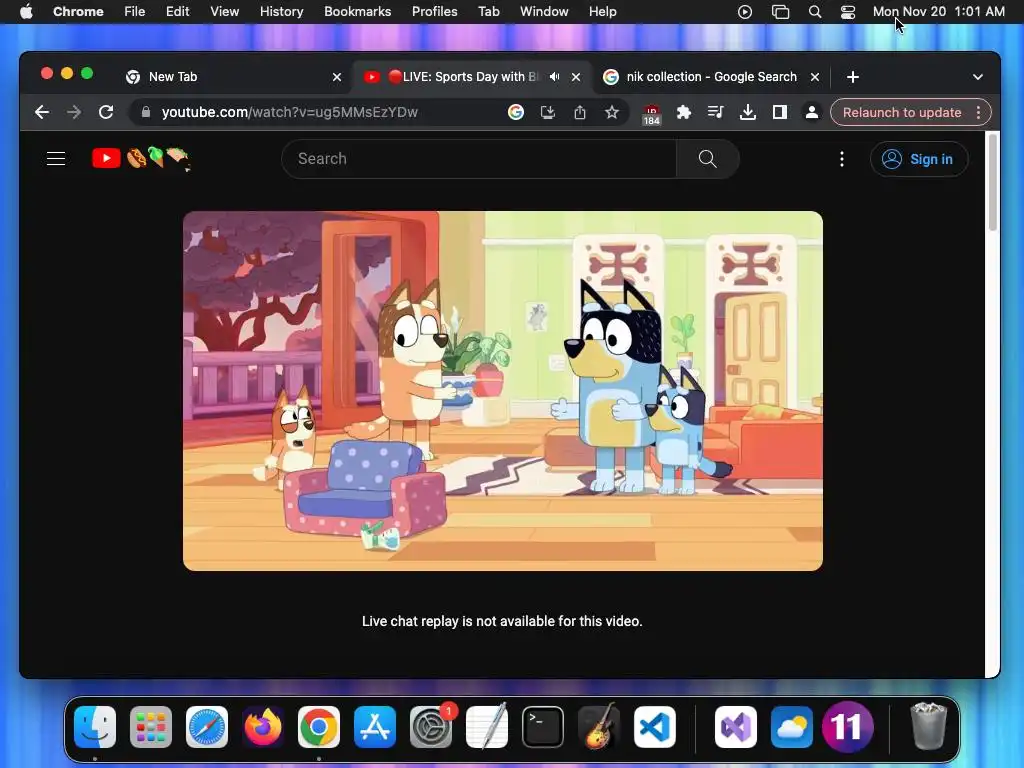Launch GarageBand from the Dock
This screenshot has width=1024, height=768.
coord(599,727)
